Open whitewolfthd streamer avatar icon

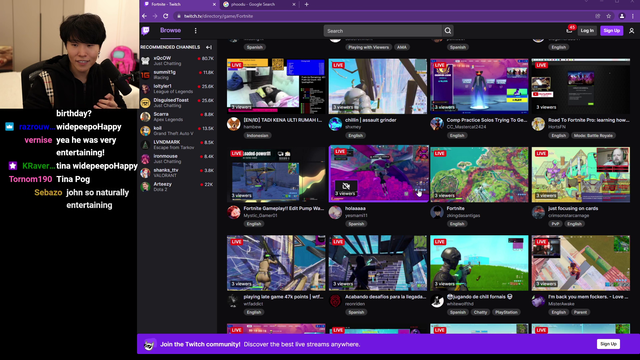pyautogui.click(x=437, y=301)
